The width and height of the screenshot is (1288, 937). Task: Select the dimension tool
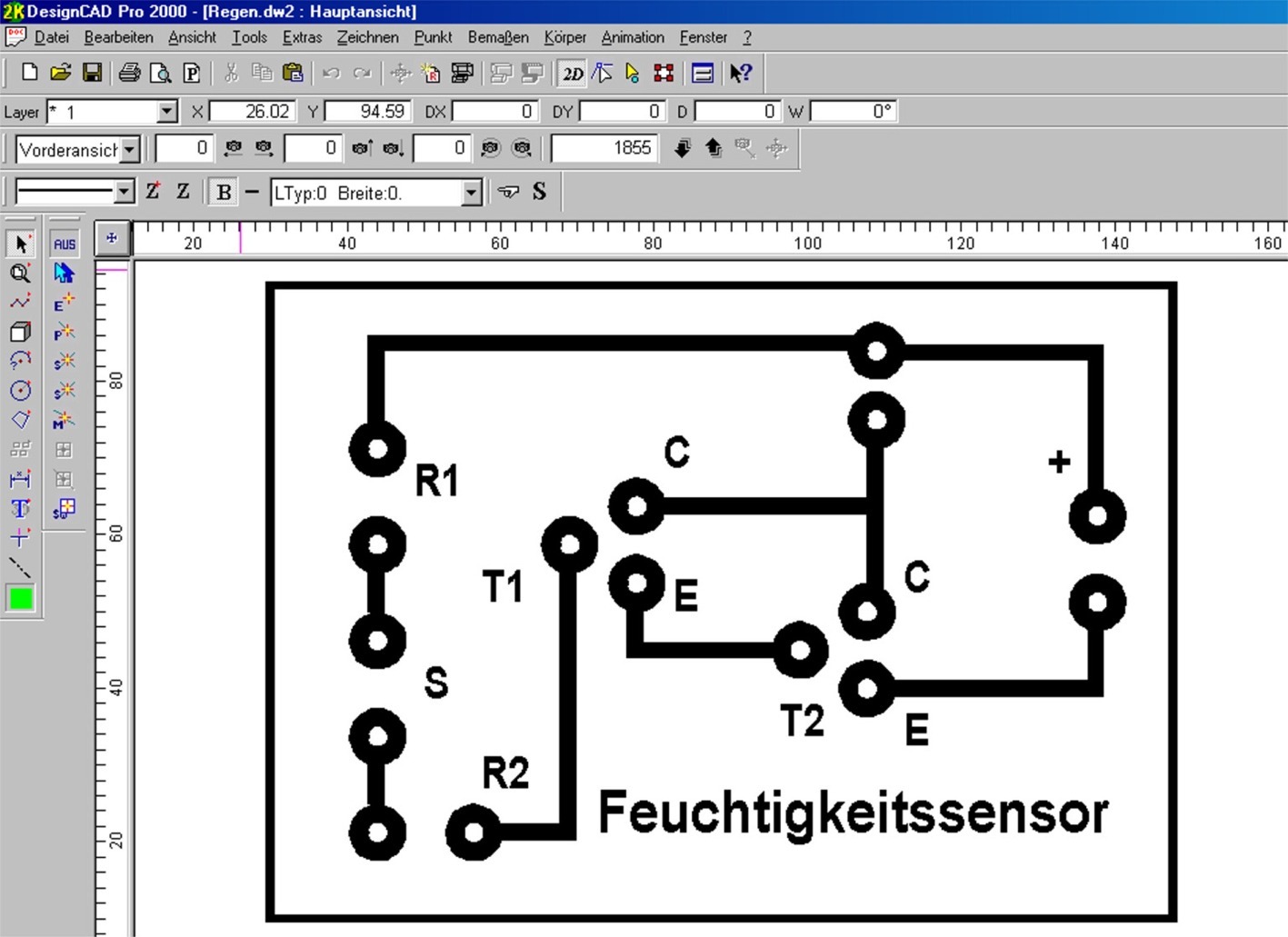click(20, 479)
